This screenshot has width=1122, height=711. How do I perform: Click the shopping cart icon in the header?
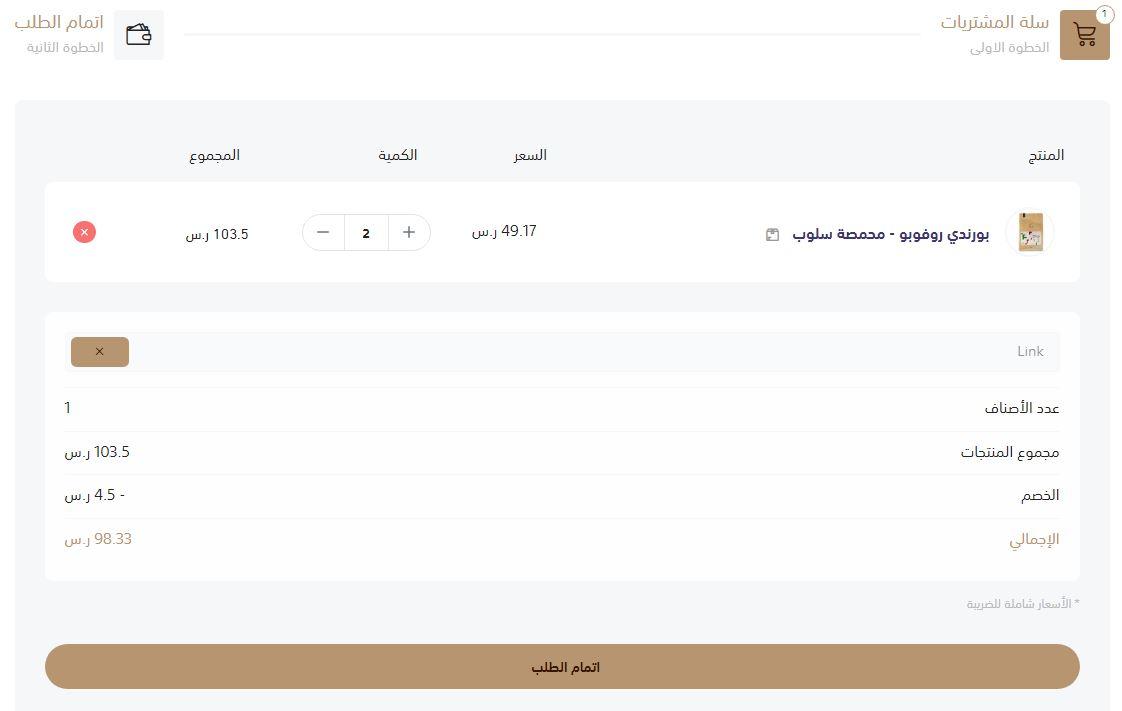pyautogui.click(x=1085, y=34)
